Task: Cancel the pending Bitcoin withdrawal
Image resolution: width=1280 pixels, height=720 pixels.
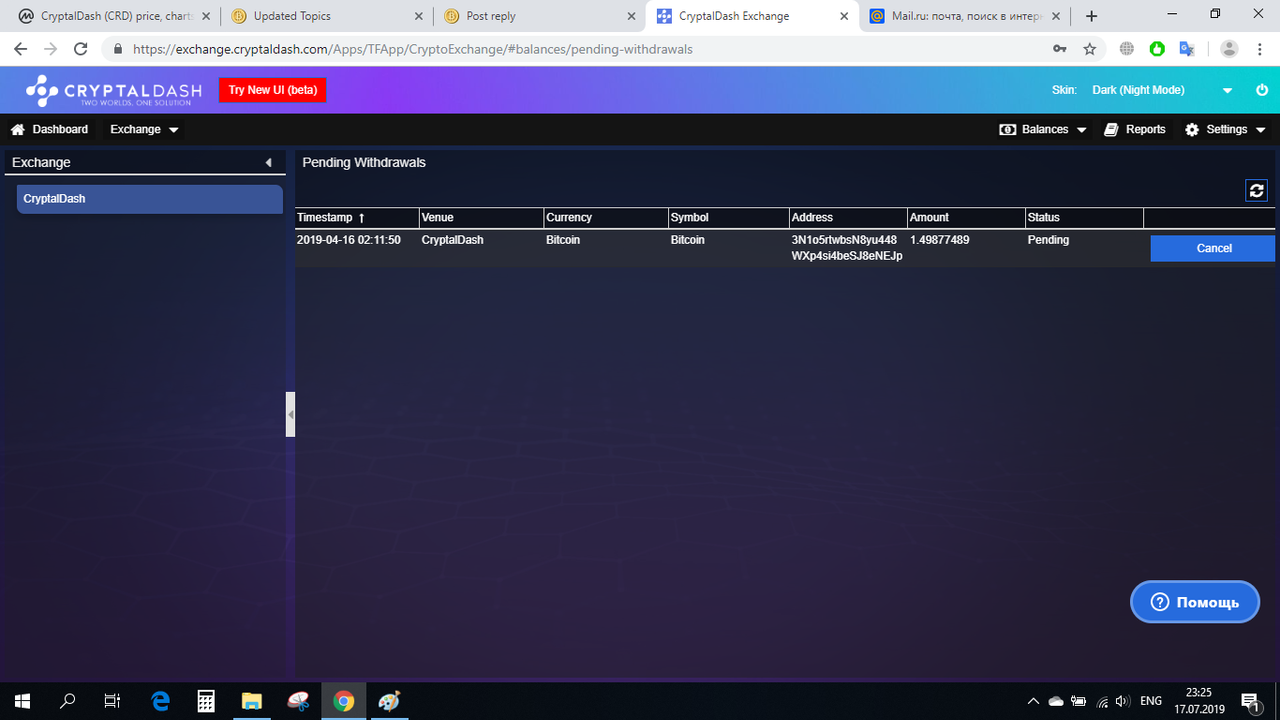Action: tap(1213, 248)
